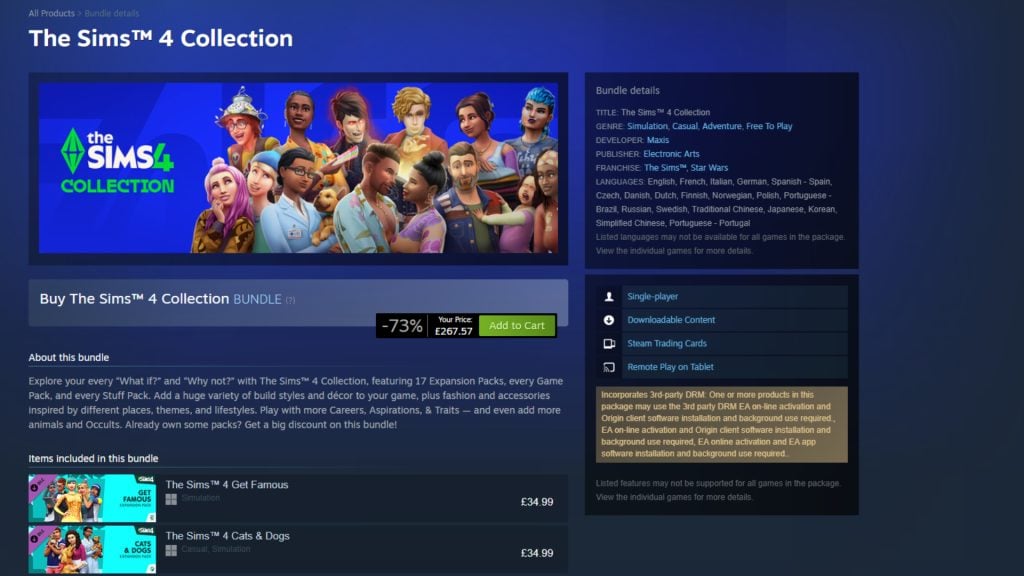Select The Sims 4 Get Famous title

[227, 485]
